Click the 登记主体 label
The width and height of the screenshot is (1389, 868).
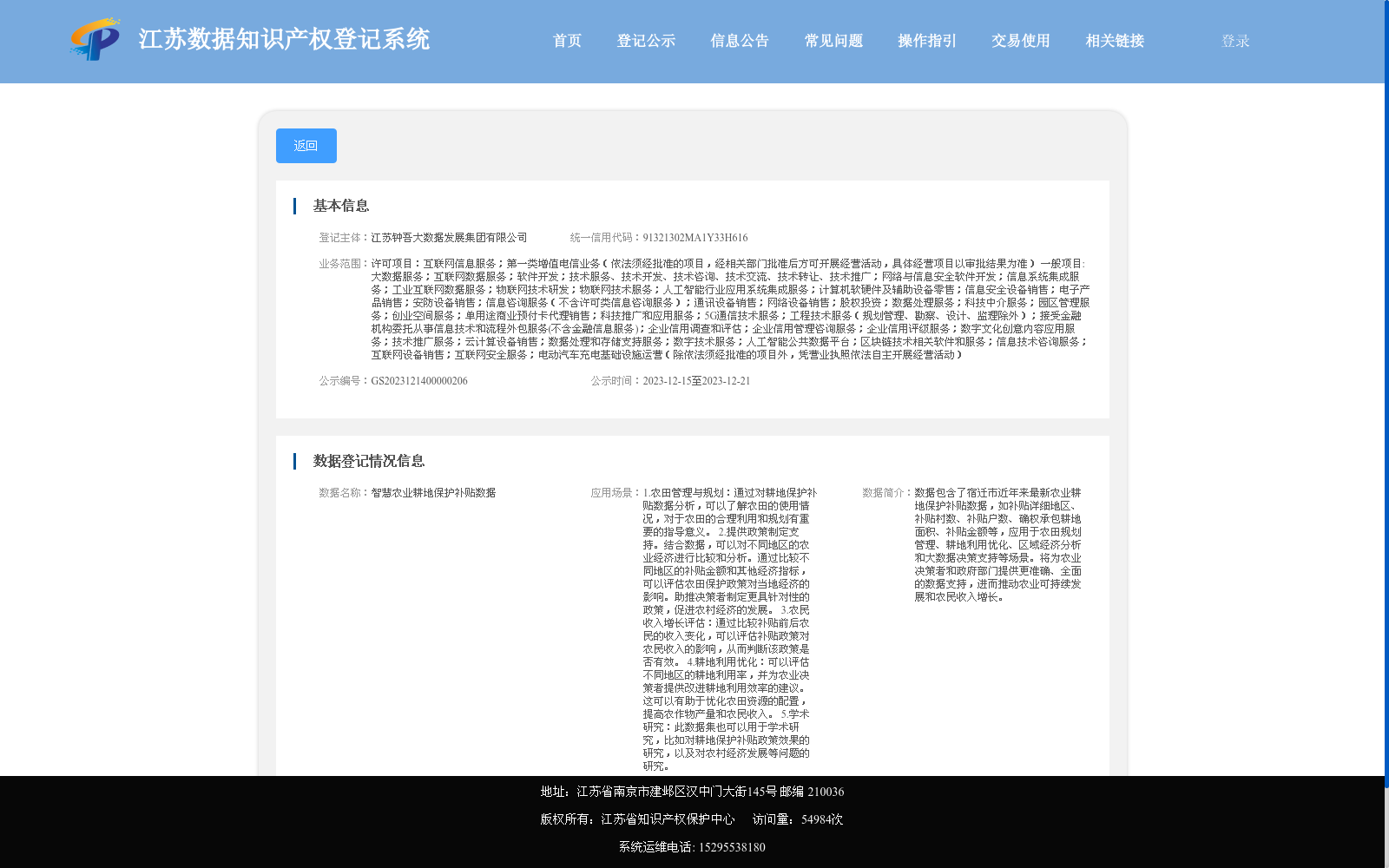[344, 238]
